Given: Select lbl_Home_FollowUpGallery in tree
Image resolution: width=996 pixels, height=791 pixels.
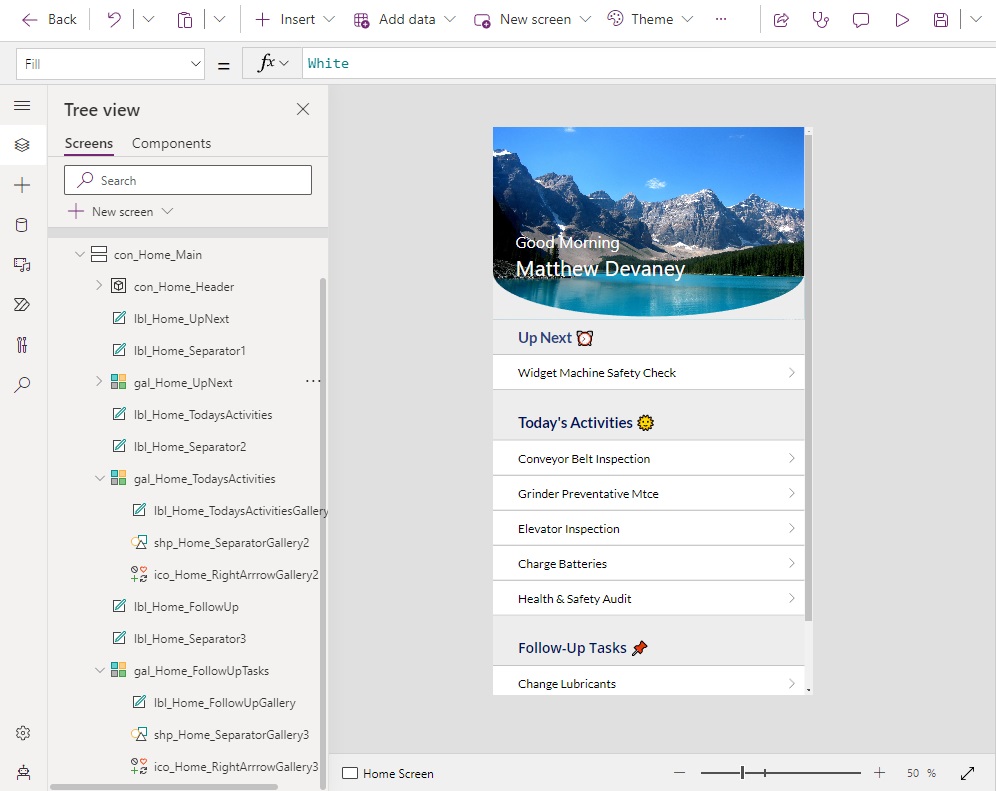Looking at the screenshot, I should click(224, 703).
